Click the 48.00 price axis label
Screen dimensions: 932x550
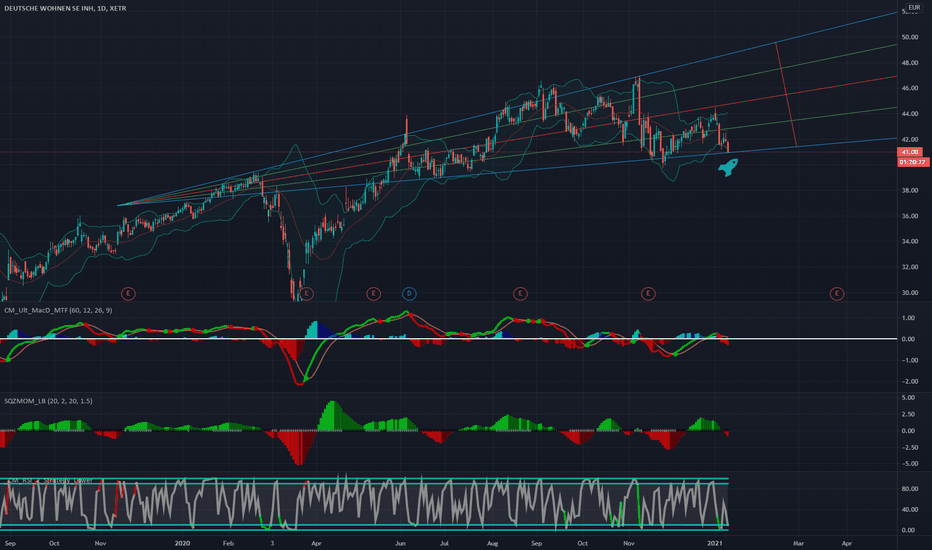point(909,62)
